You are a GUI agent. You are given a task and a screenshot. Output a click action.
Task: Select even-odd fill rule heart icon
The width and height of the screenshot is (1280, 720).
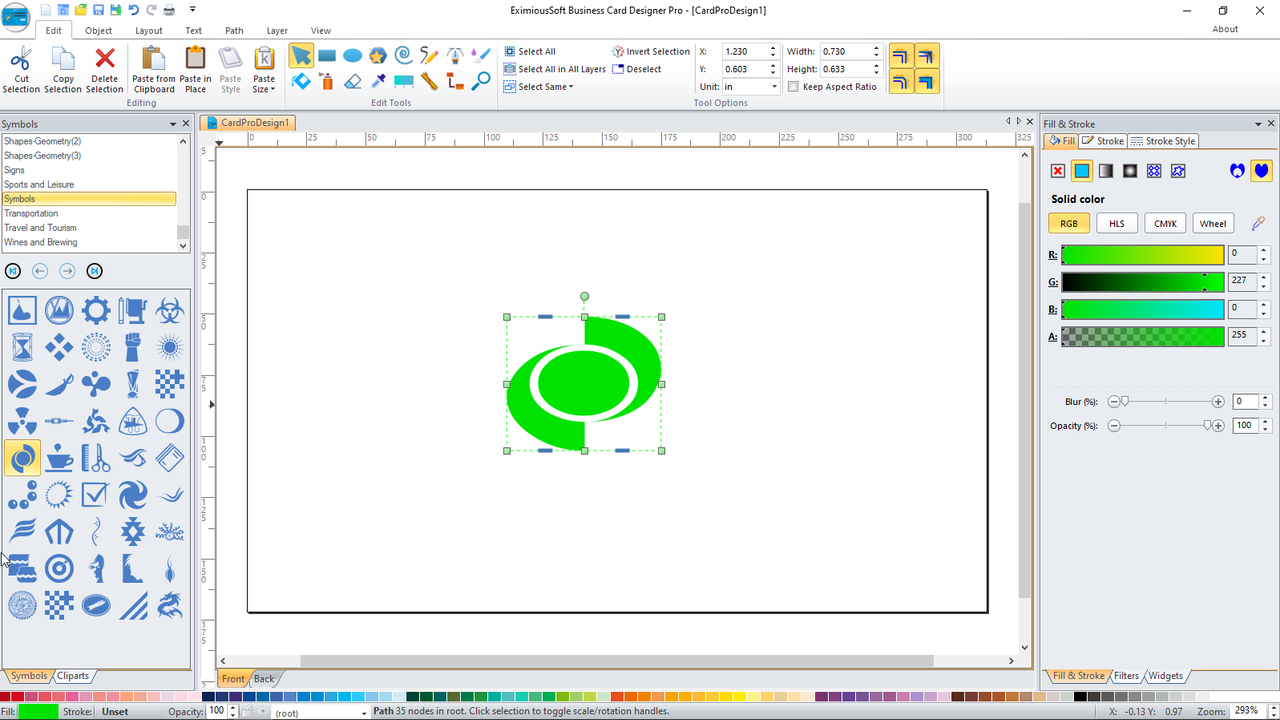pos(1238,171)
